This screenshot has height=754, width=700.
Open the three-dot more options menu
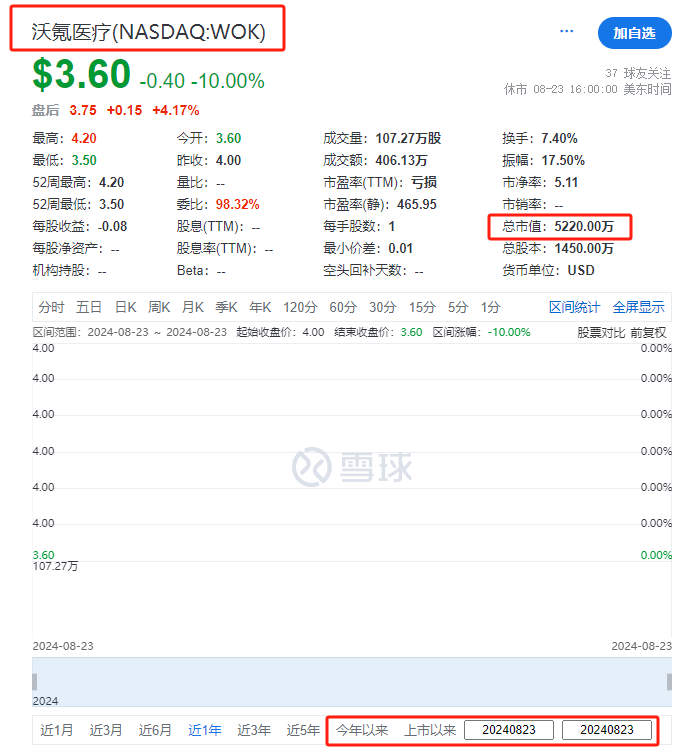click(x=566, y=31)
